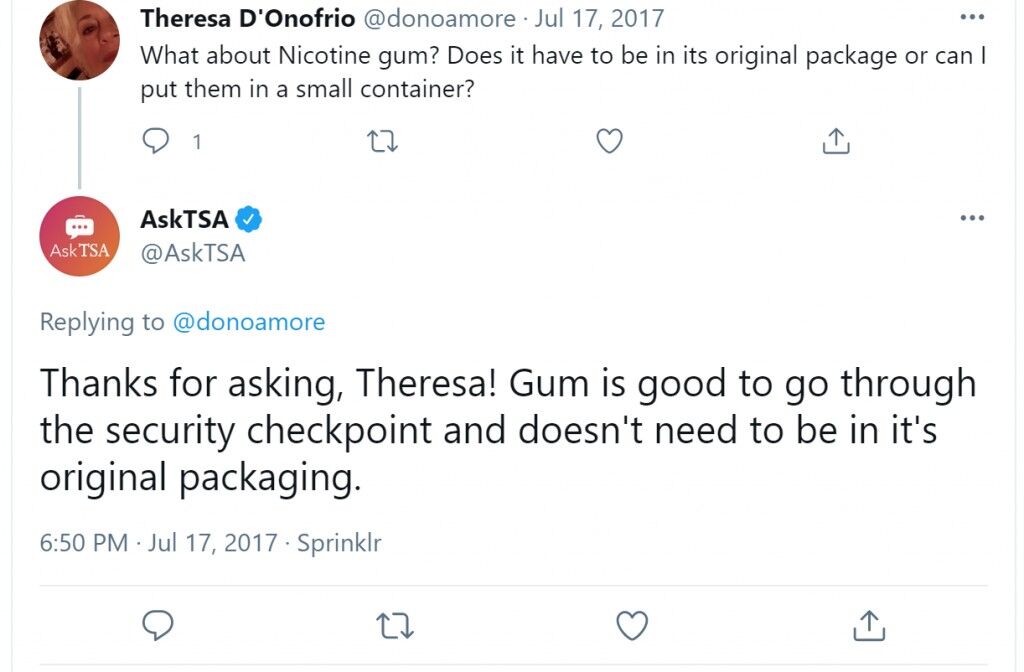The height and width of the screenshot is (672, 1024).
Task: Click the @donoamore handle in header
Action: [439, 18]
